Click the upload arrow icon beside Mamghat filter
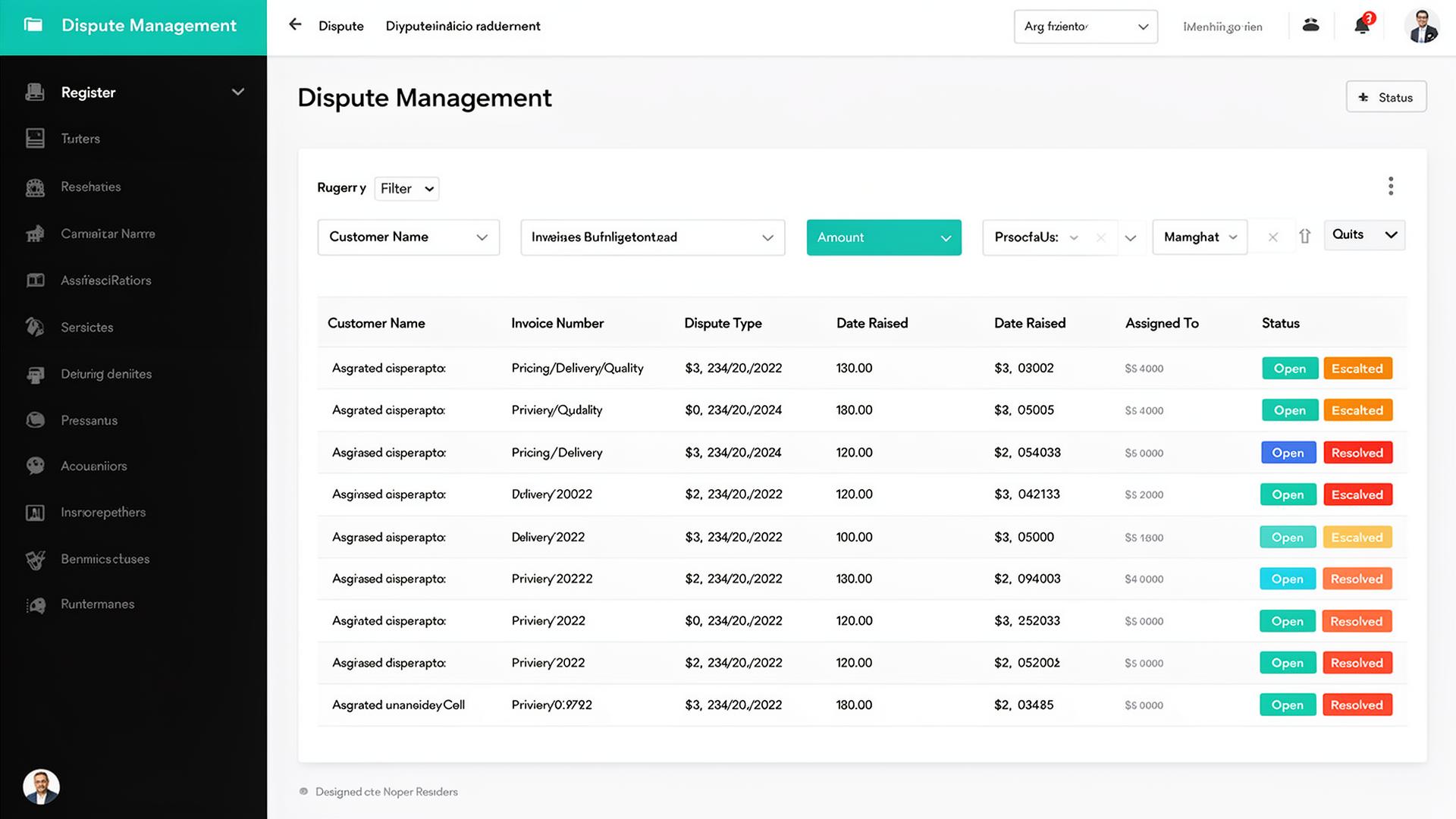This screenshot has height=819, width=1456. pos(1304,237)
